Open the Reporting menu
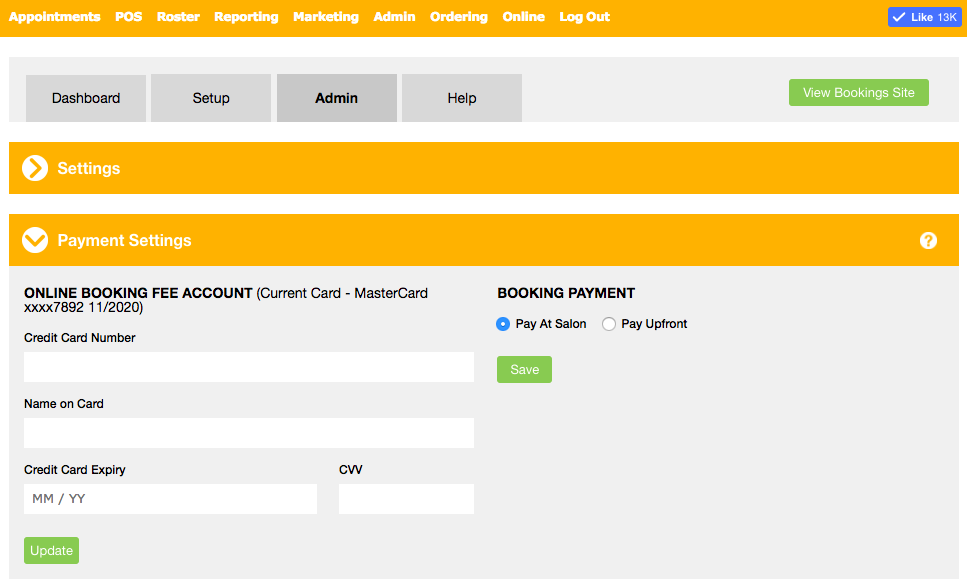Viewport: 967px width, 588px height. click(x=246, y=17)
